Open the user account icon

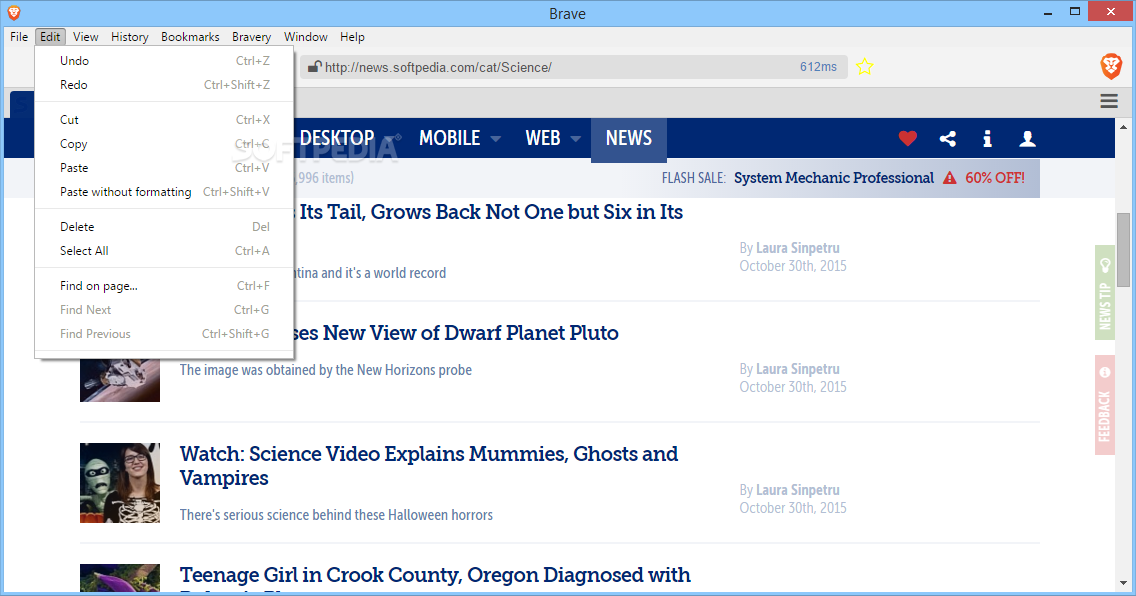(x=1027, y=138)
